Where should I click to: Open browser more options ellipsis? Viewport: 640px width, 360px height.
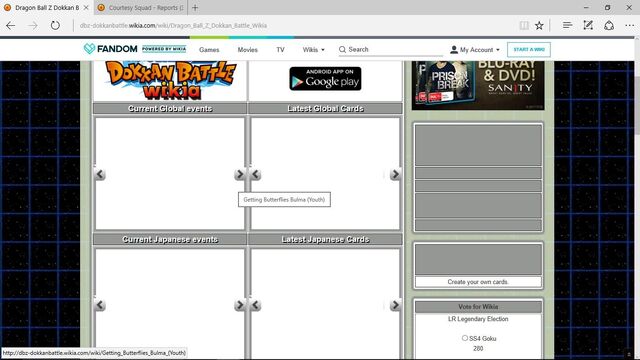click(629, 25)
